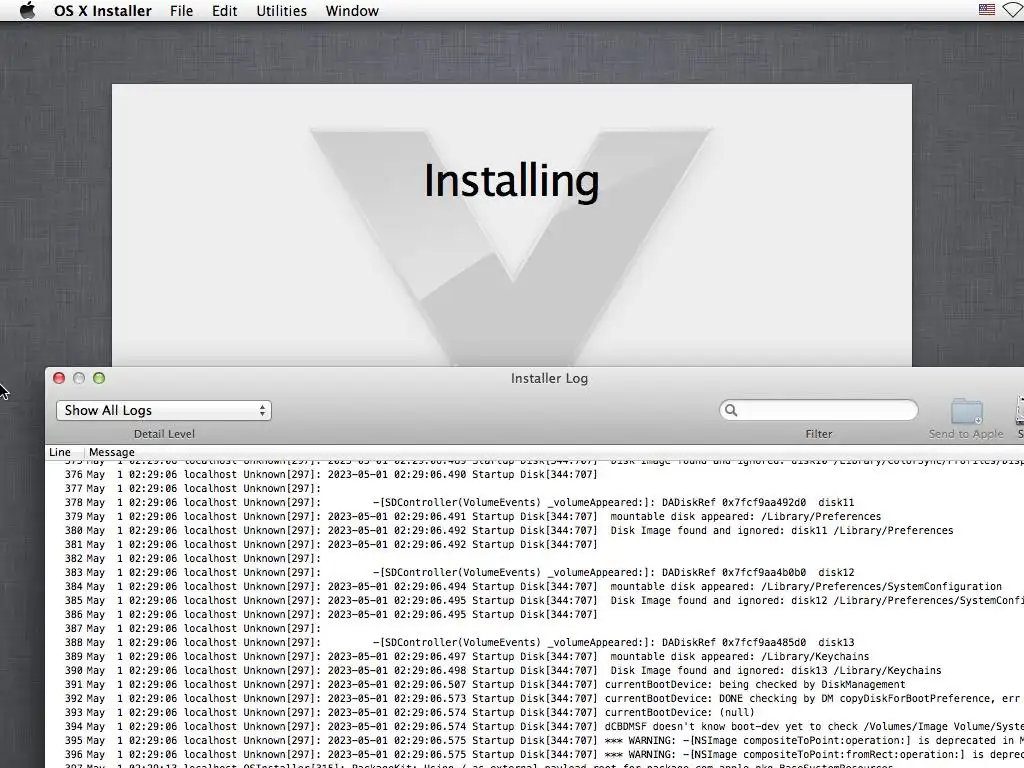Screen dimensions: 1024x768
Task: Select log line 378 mentioning disk11
Action: click(x=535, y=503)
